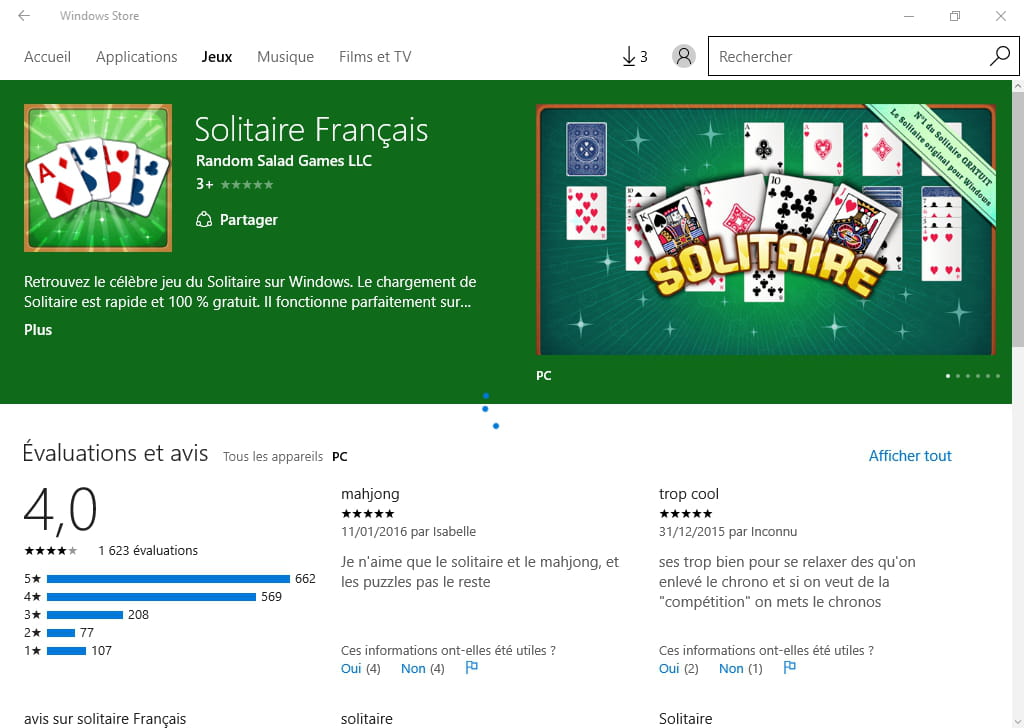Click the 11/01/2016 par Isabelle line
This screenshot has height=728, width=1024.
pos(408,531)
